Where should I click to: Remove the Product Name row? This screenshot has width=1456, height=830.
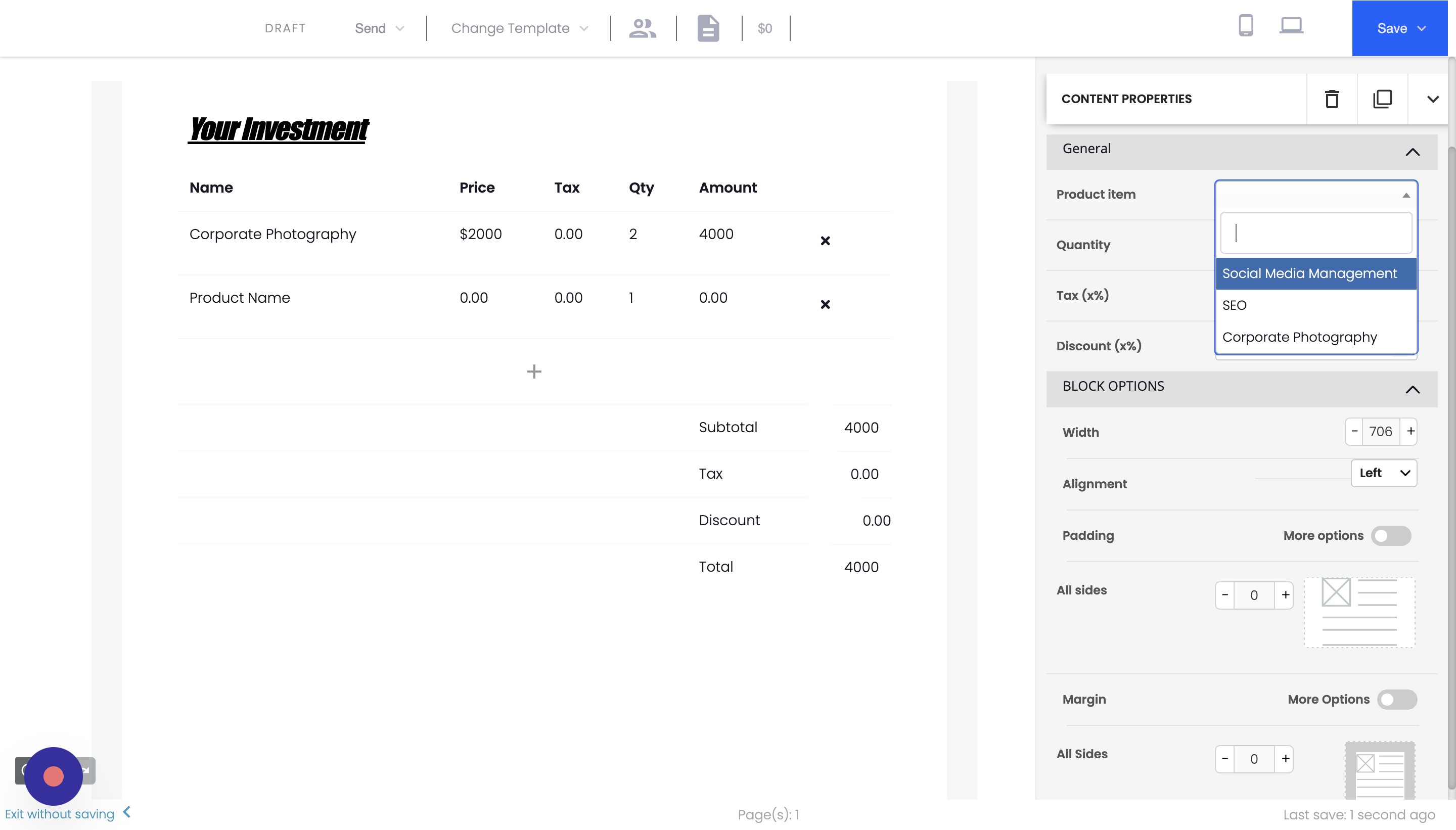[825, 305]
